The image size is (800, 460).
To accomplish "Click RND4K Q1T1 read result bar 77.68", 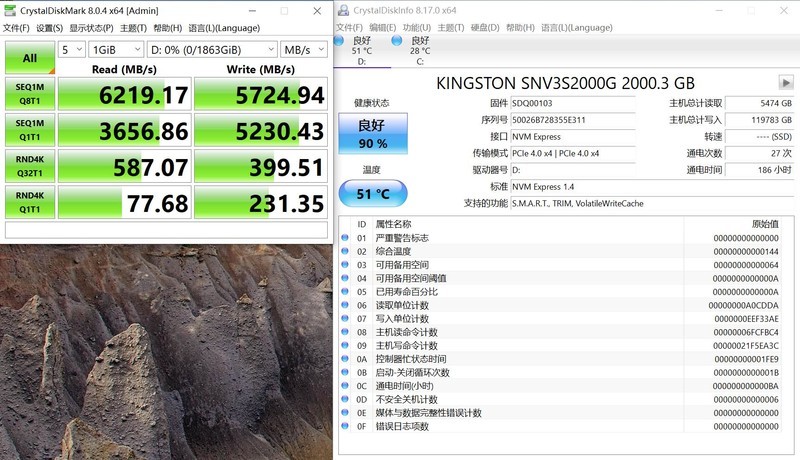I will 125,202.
